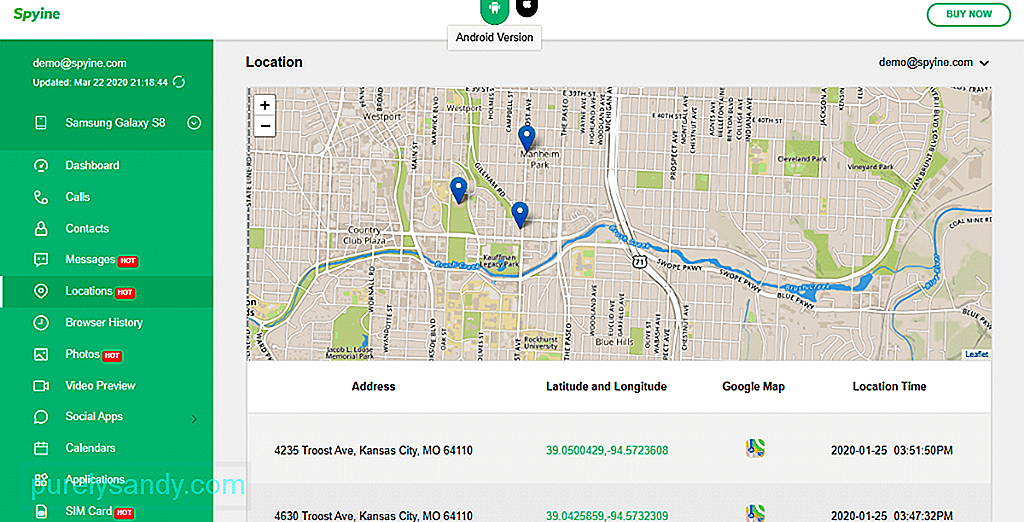The height and width of the screenshot is (522, 1024).
Task: Click the Browser History clock icon
Action: click(x=40, y=322)
